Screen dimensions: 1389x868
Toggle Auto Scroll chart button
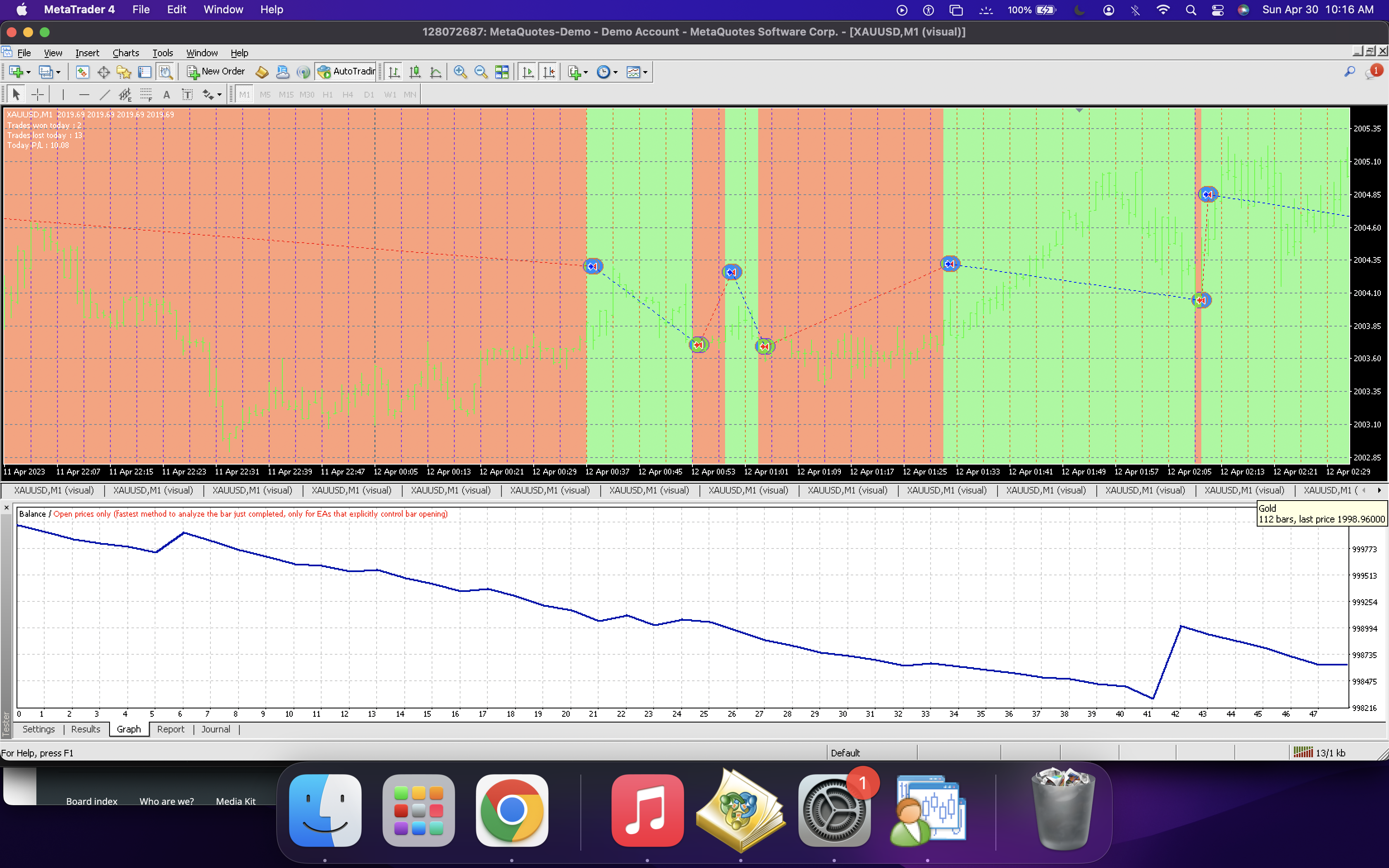click(528, 72)
